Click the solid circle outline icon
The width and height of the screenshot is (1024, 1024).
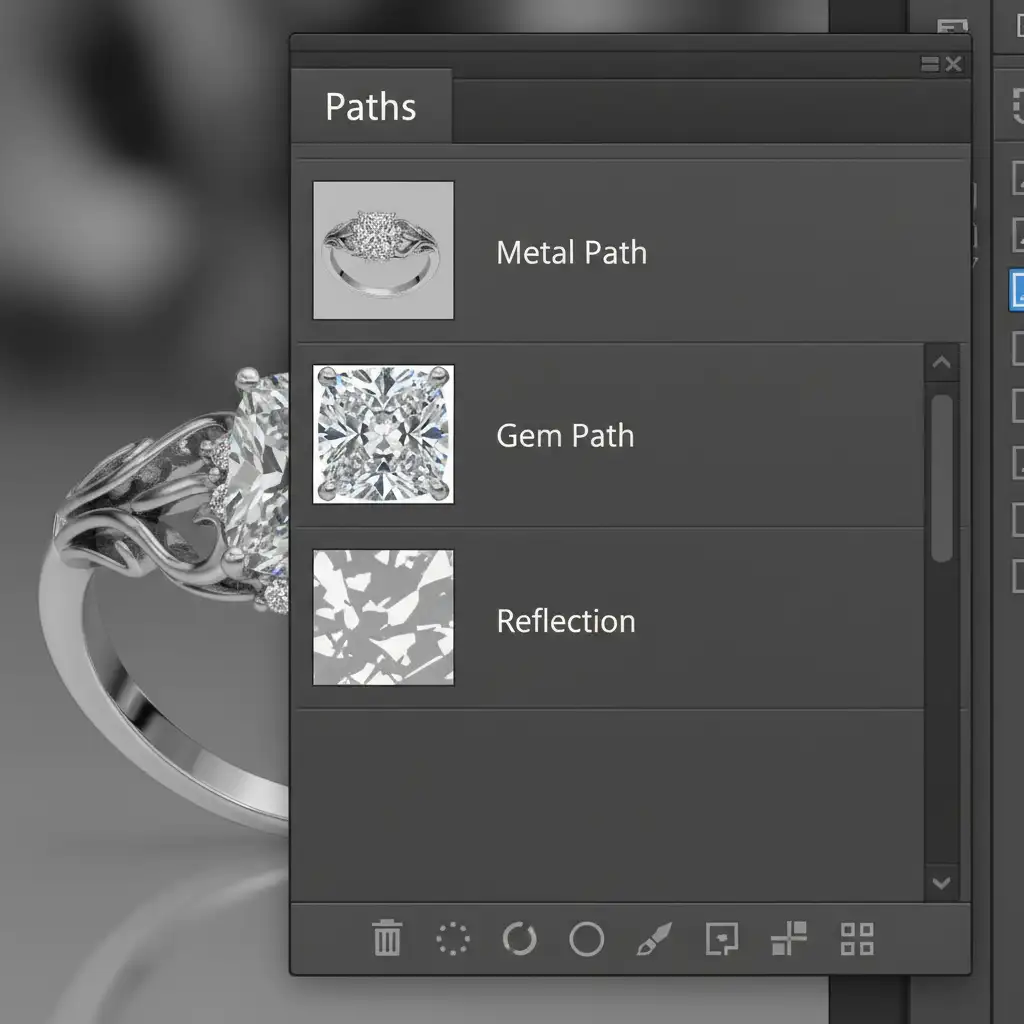click(586, 939)
